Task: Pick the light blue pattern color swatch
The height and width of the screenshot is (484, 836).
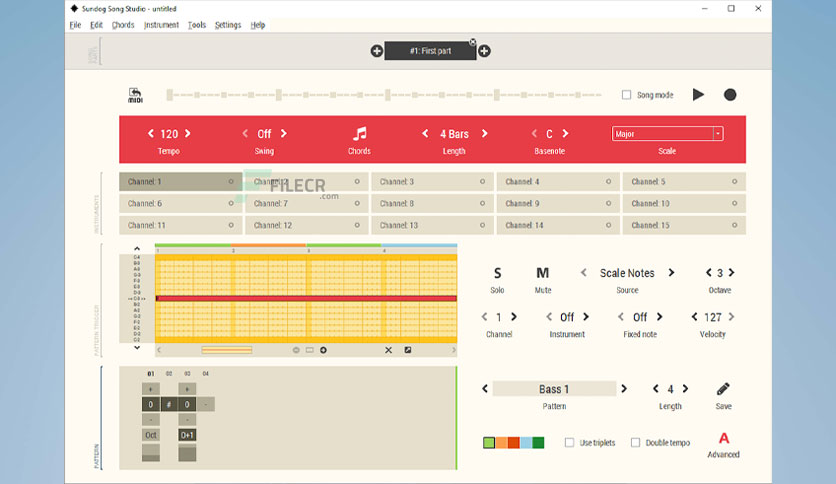Action: point(526,442)
